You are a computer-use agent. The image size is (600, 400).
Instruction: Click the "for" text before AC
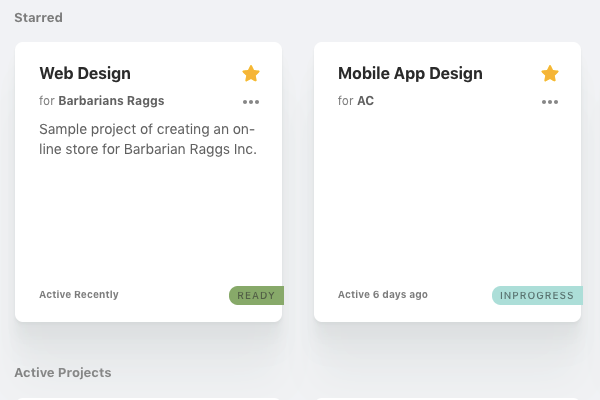tap(345, 101)
